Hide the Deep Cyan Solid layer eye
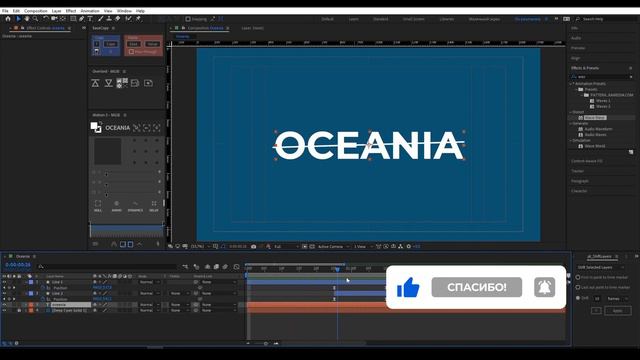640x360 pixels. coord(4,311)
